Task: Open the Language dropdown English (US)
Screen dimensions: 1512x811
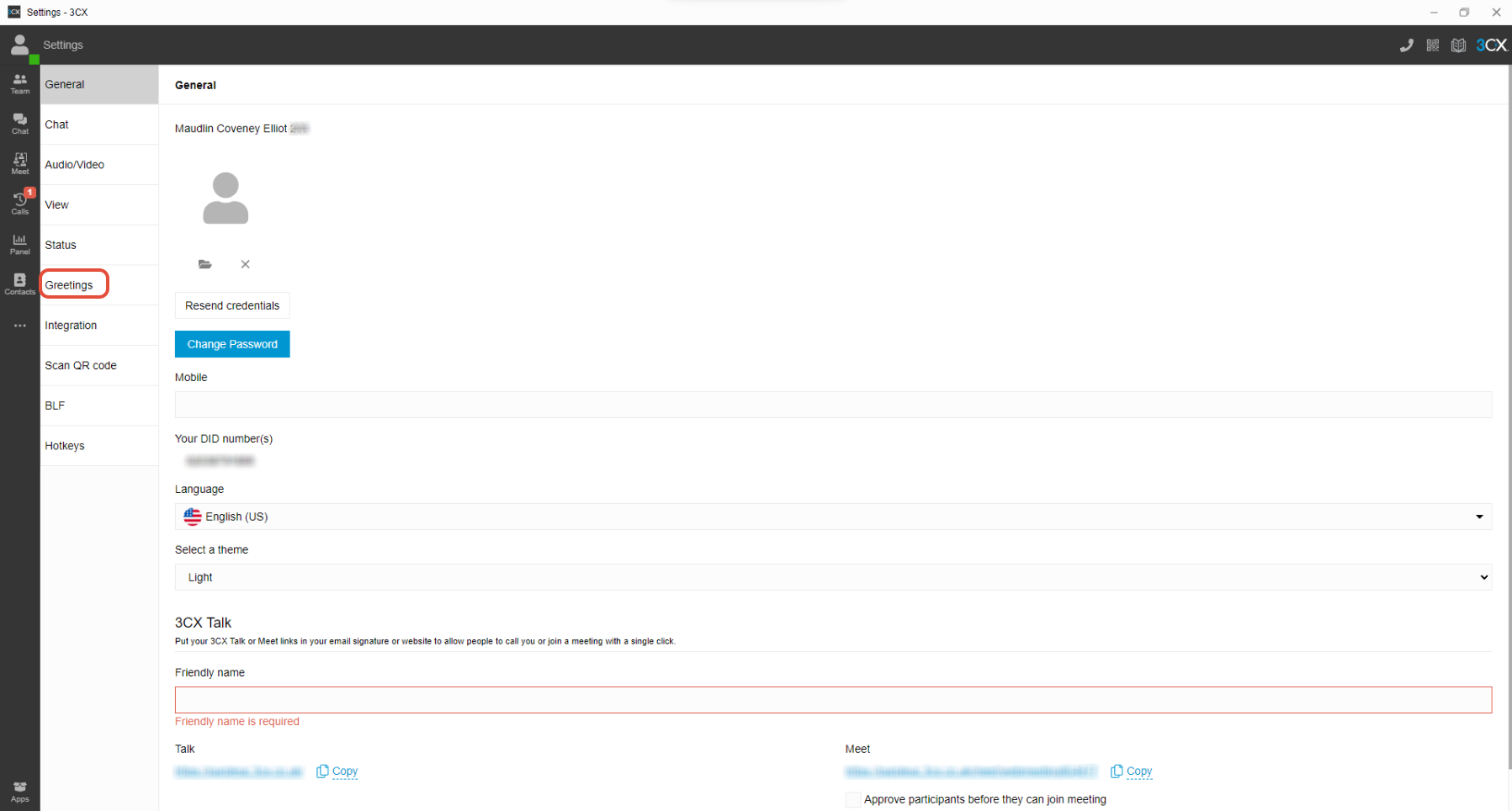Action: coord(833,517)
